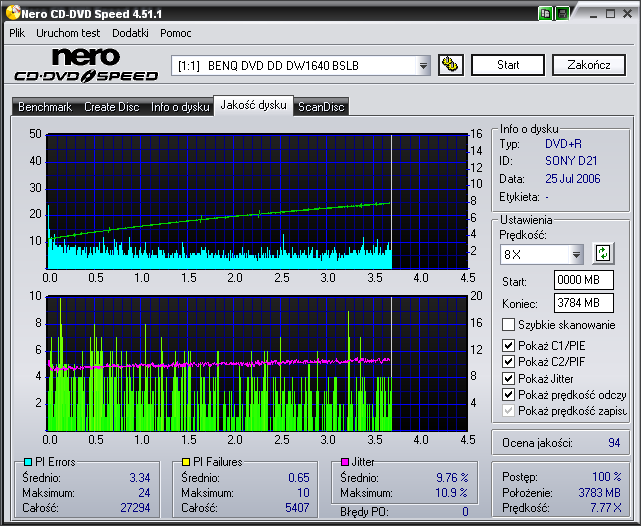Click the Koniec field showing 3784 MB
The height and width of the screenshot is (526, 641).
584,303
